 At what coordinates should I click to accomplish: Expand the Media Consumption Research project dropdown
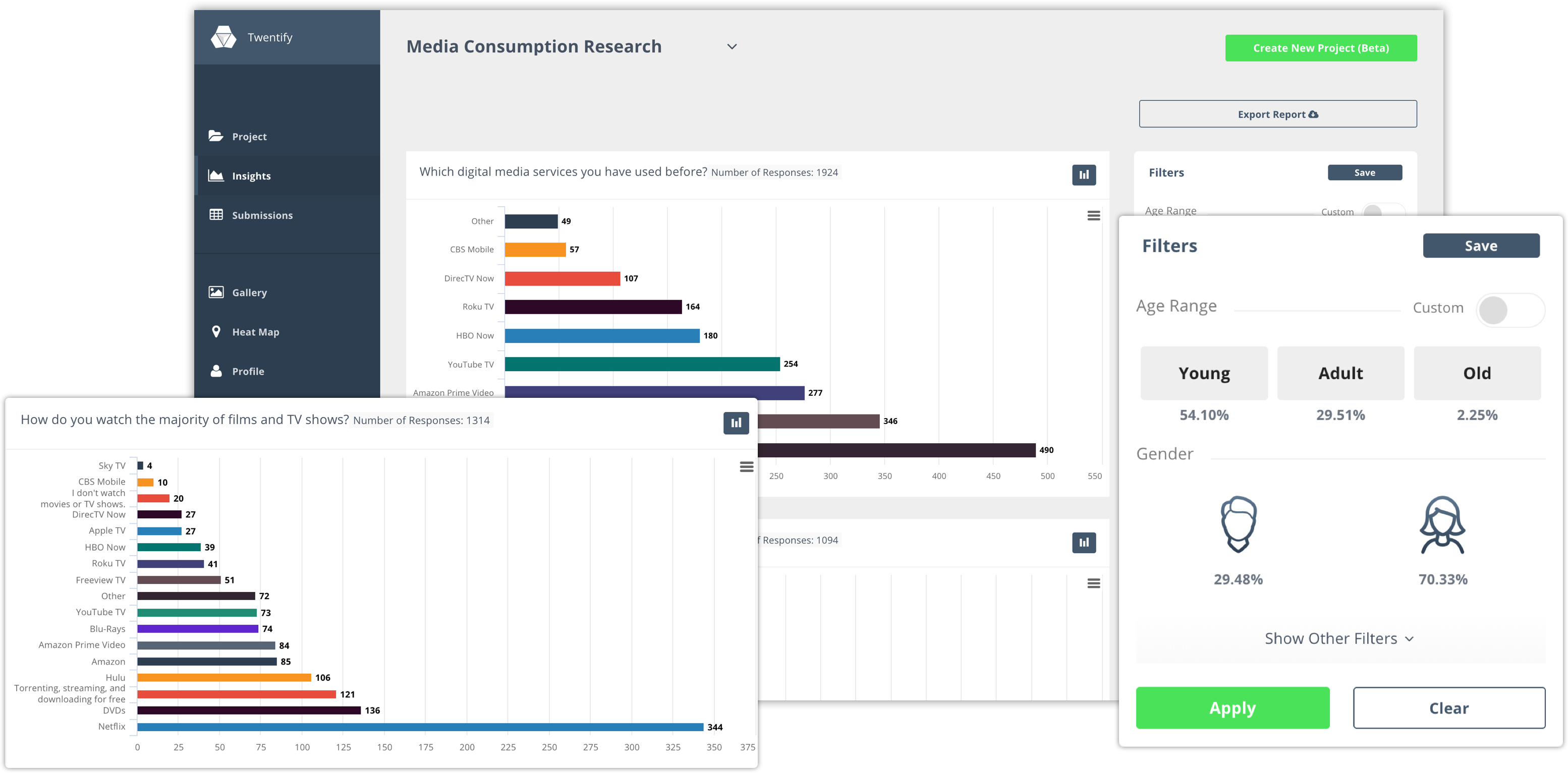[x=732, y=47]
